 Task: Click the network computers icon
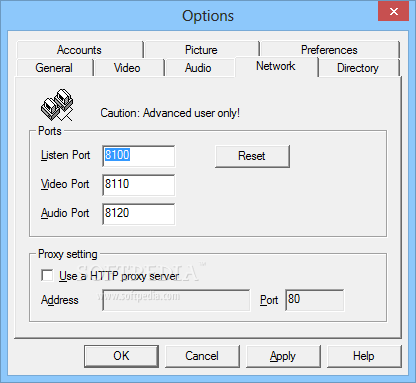tap(57, 105)
